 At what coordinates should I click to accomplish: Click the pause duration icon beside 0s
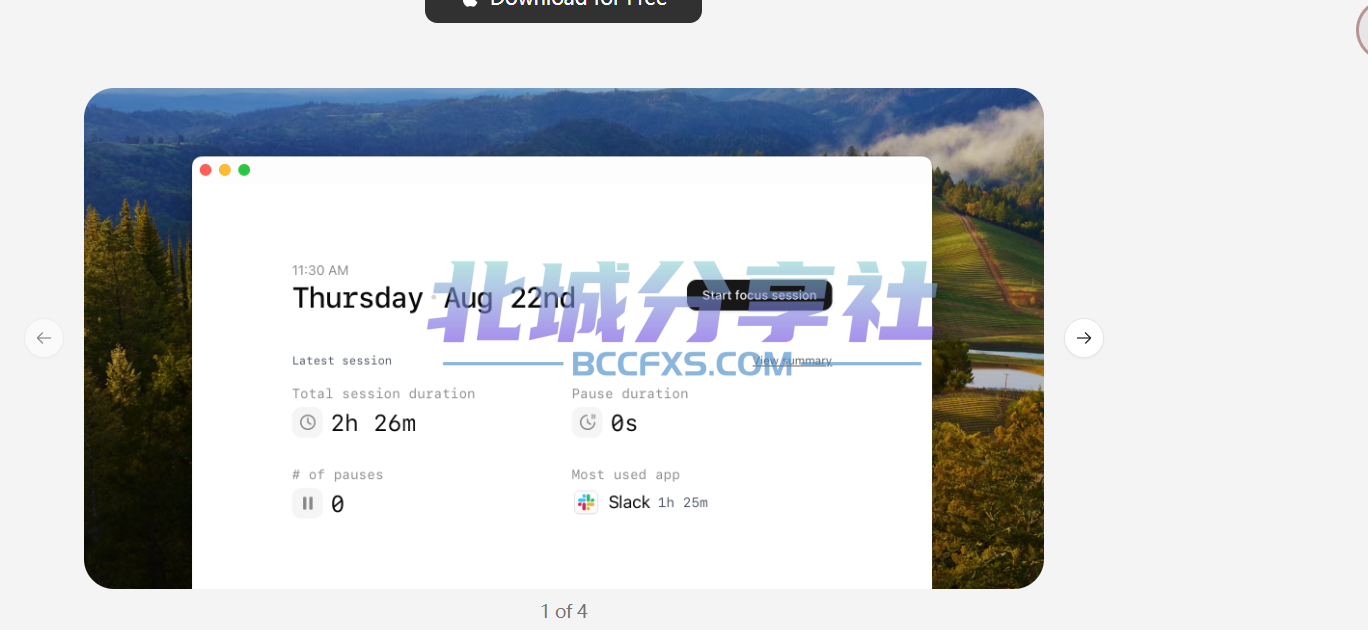pos(587,423)
